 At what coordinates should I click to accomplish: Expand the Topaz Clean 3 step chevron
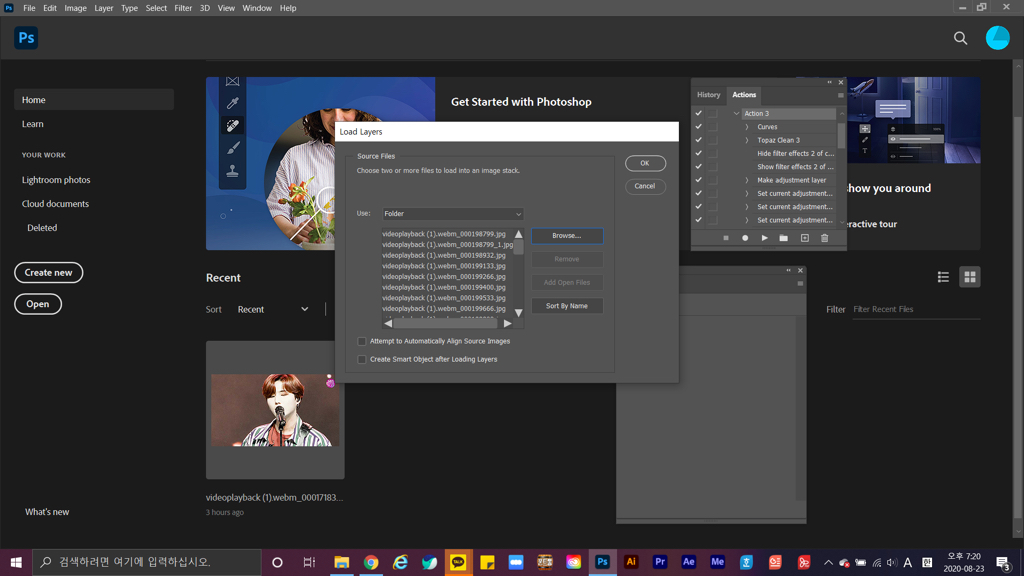747,140
